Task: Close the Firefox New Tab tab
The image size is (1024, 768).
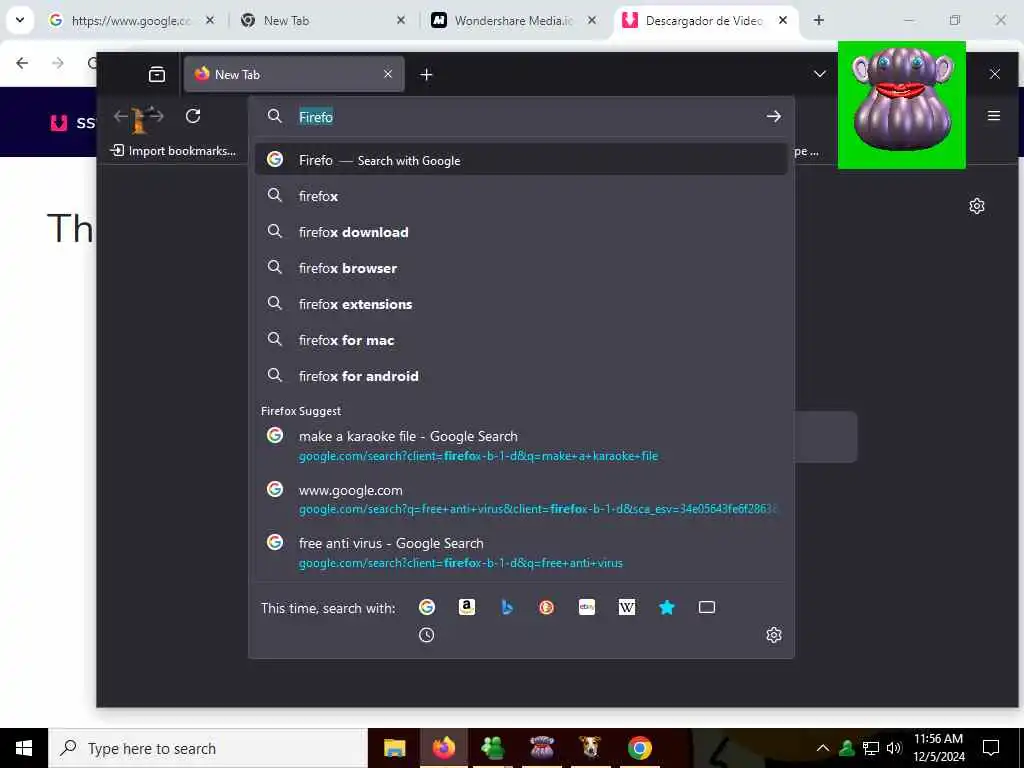Action: 388,74
